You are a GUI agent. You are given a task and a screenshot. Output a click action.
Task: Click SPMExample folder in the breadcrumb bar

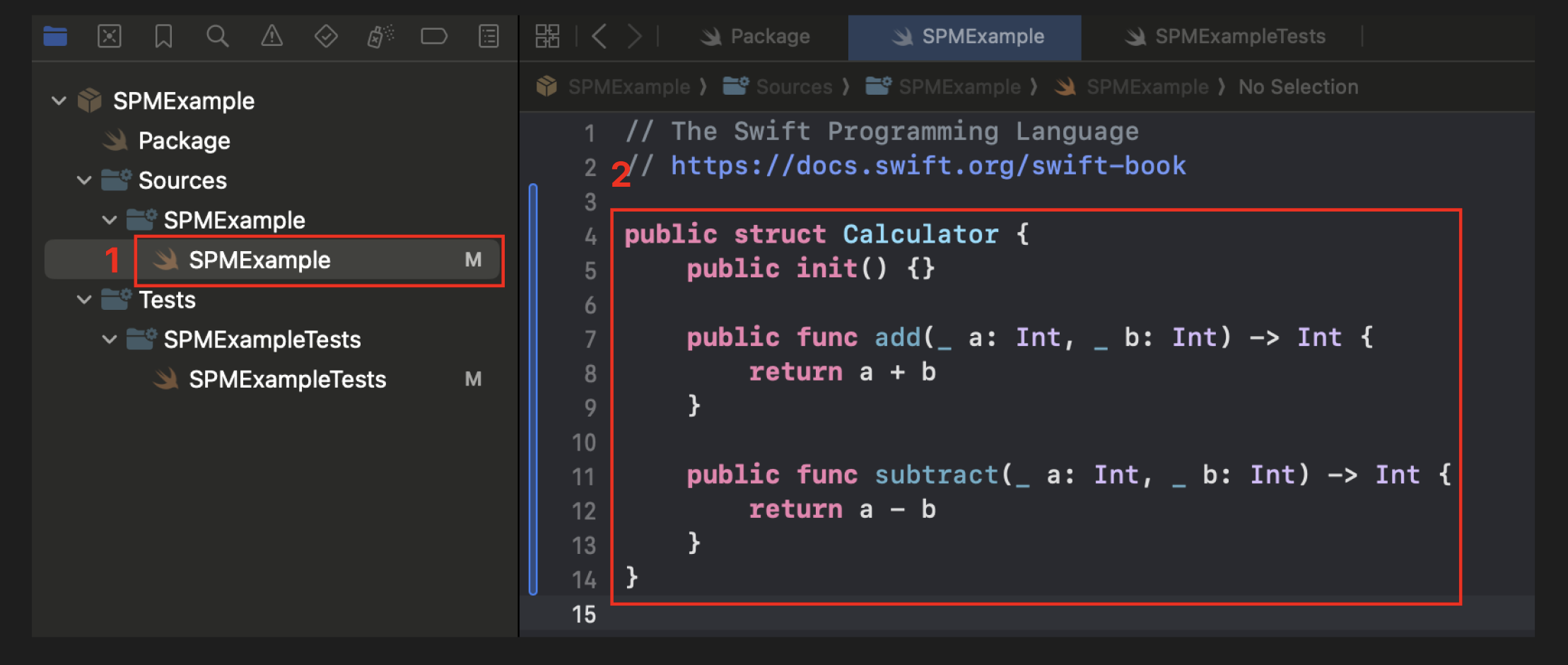[x=943, y=86]
